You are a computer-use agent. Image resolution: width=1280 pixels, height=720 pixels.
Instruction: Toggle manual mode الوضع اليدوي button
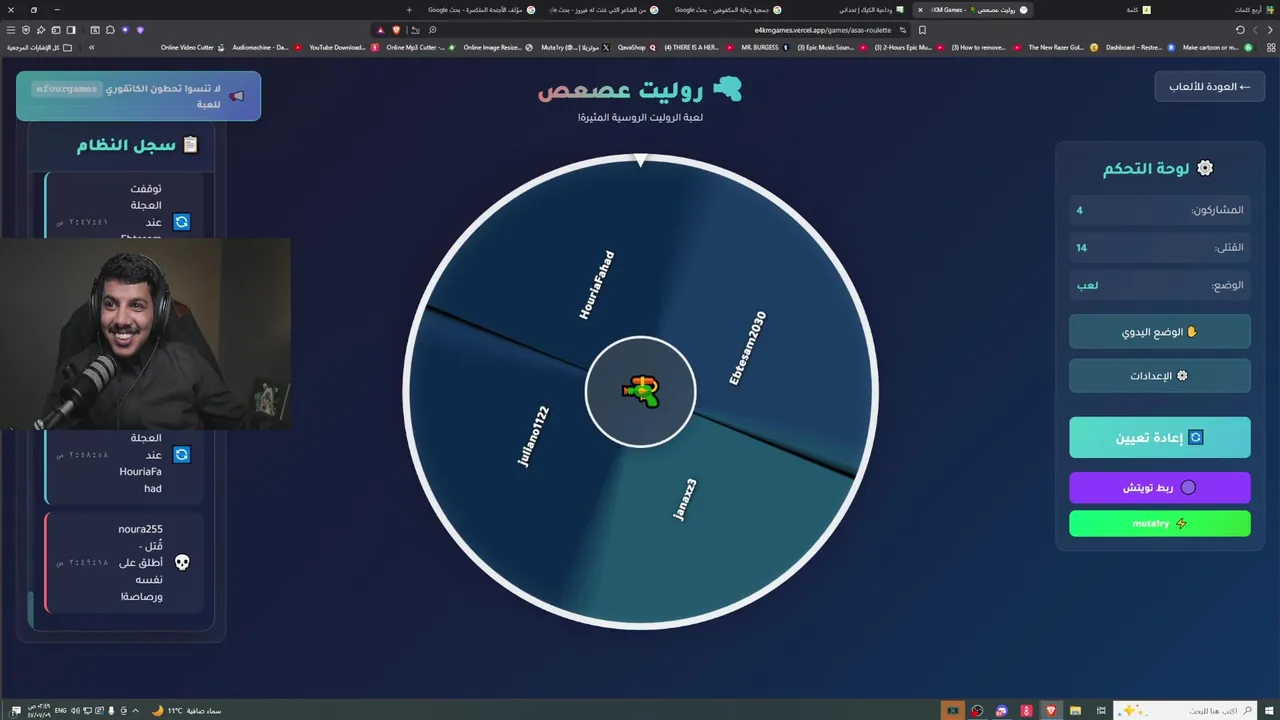click(x=1160, y=332)
